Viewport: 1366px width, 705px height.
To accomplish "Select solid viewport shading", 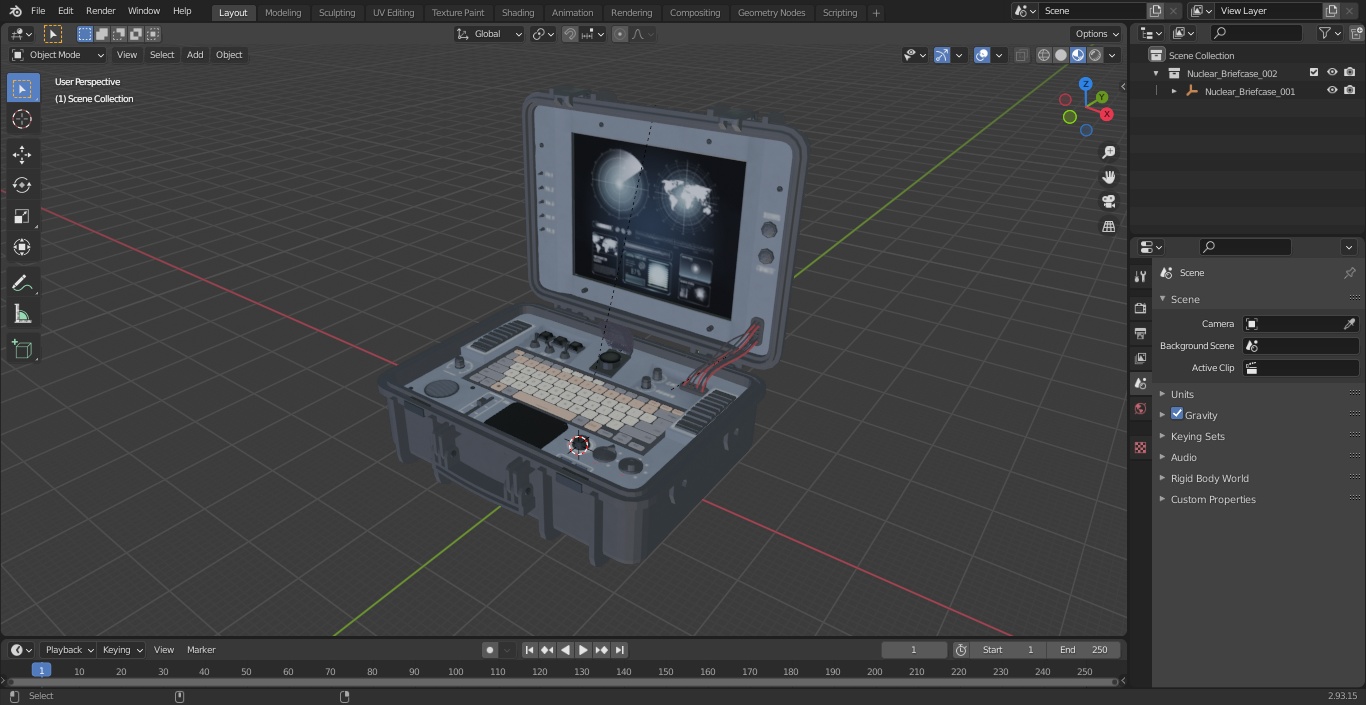I will point(1061,55).
